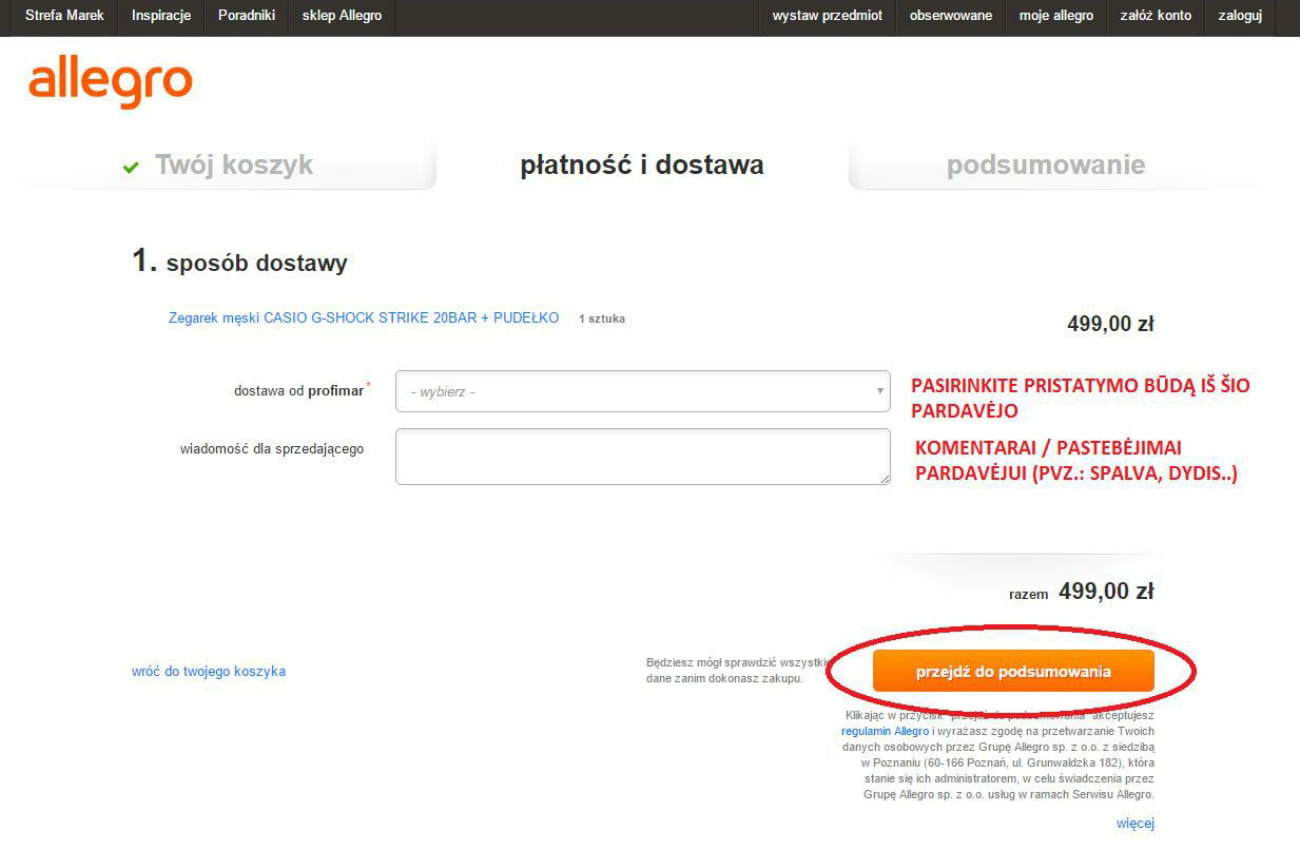Screen dimensions: 1300x856
Task: Click the więcej link
Action: [1135, 823]
